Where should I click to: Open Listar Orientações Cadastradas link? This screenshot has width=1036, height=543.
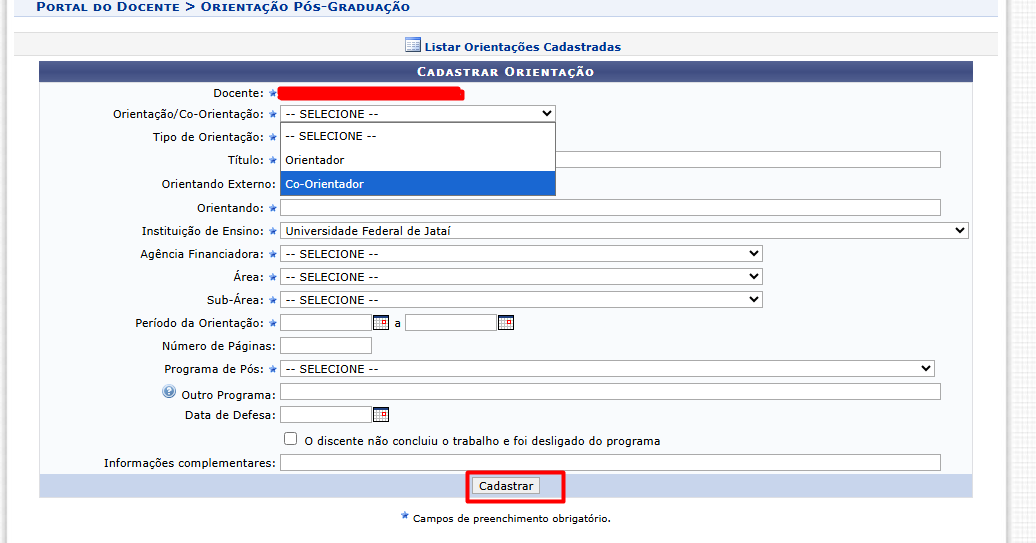click(523, 47)
